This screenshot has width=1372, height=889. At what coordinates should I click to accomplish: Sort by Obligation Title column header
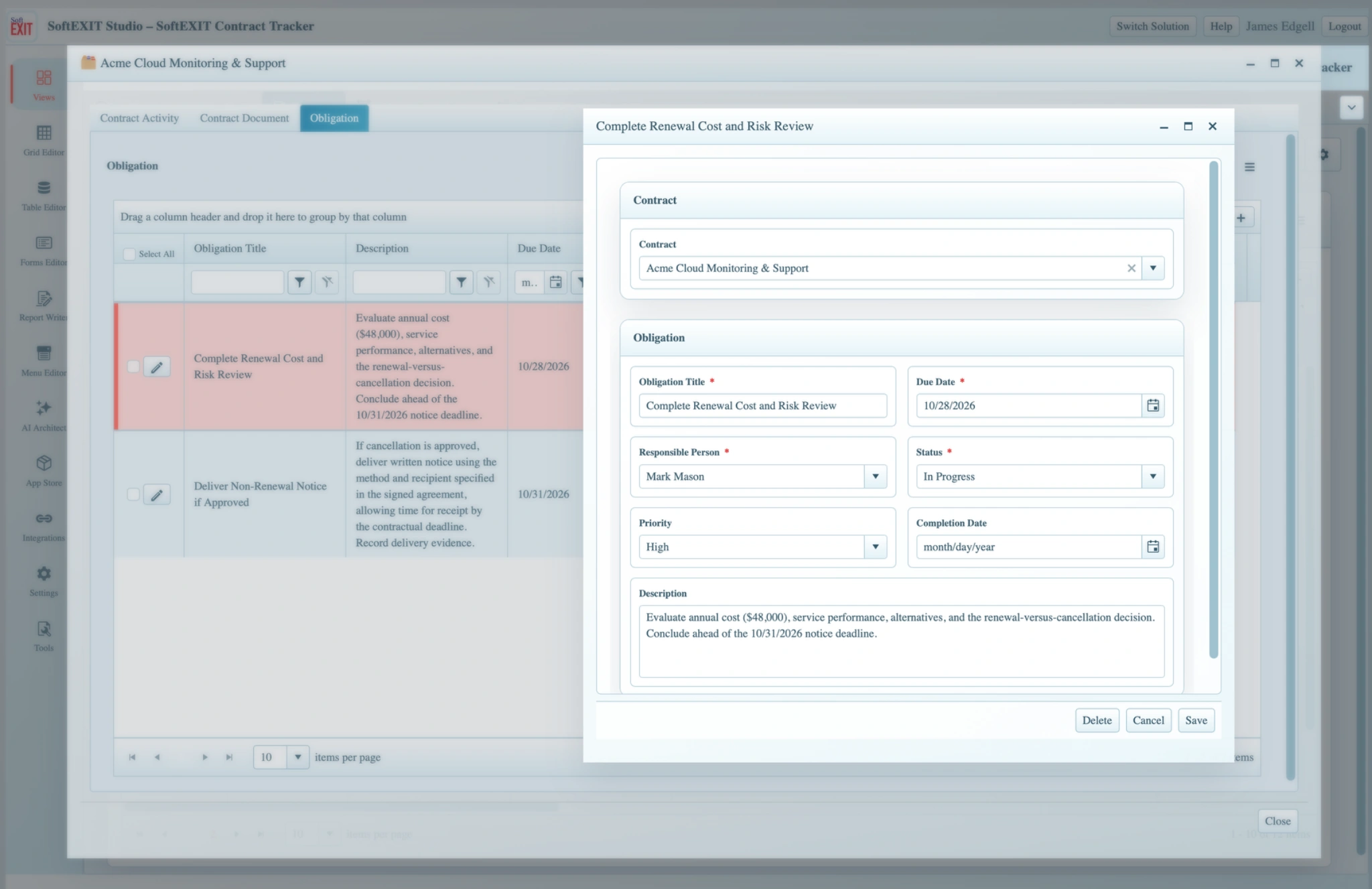230,249
